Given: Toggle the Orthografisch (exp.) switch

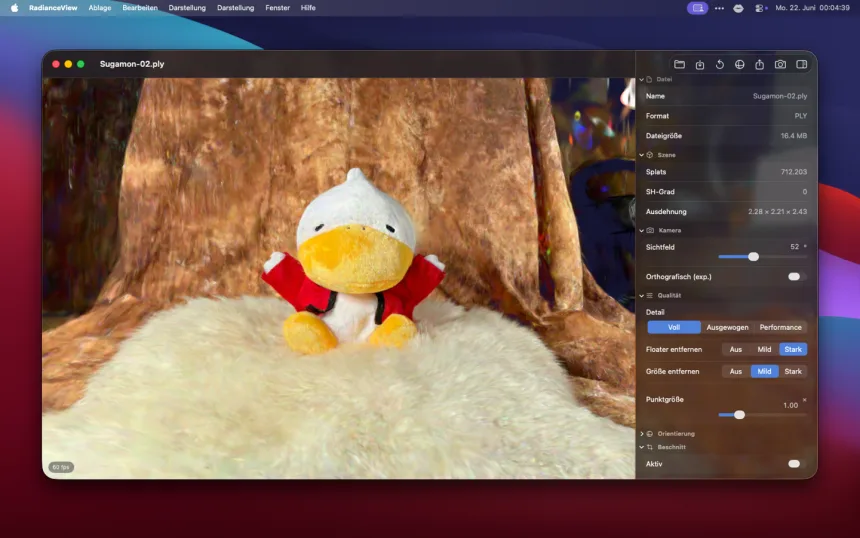Looking at the screenshot, I should pyautogui.click(x=794, y=276).
